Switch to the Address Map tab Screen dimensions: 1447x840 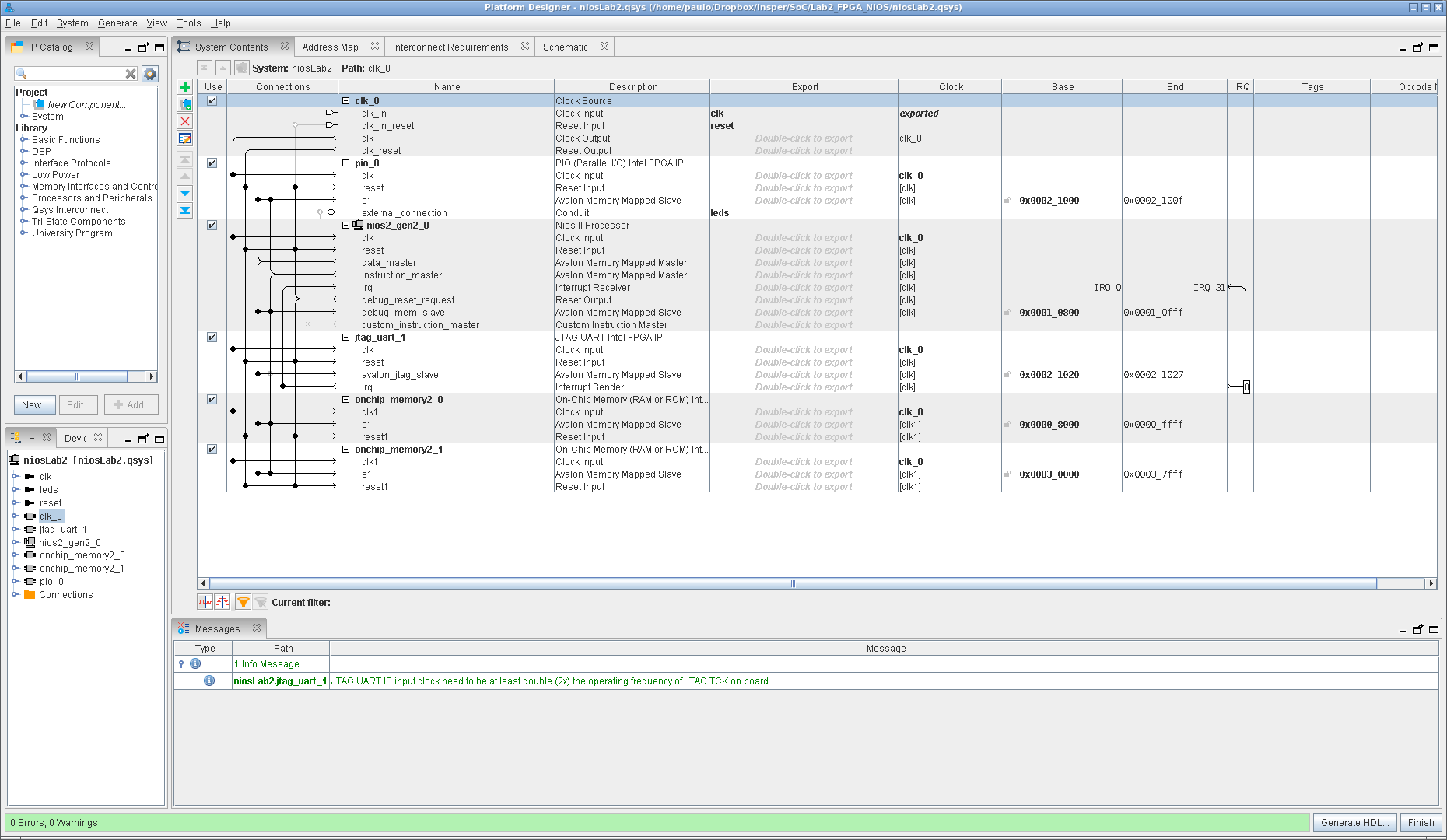coord(330,47)
